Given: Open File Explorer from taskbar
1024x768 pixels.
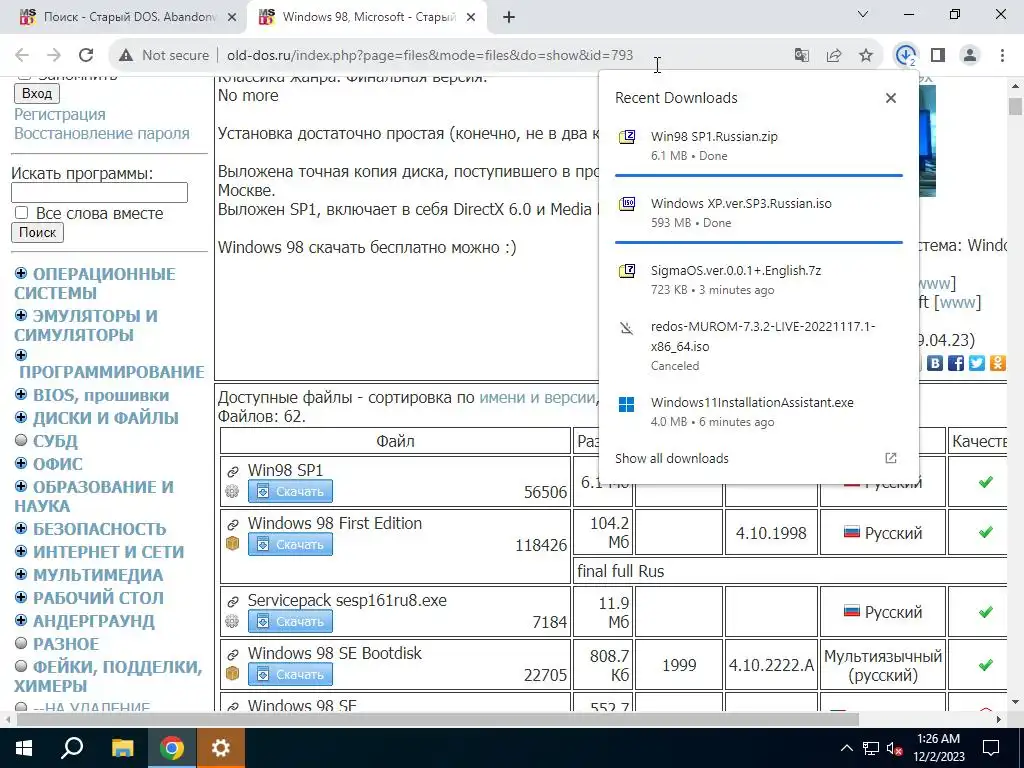Looking at the screenshot, I should click(x=122, y=748).
